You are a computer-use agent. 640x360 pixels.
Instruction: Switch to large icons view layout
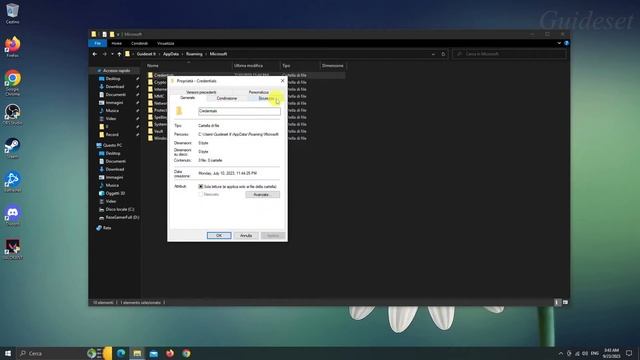tap(565, 302)
